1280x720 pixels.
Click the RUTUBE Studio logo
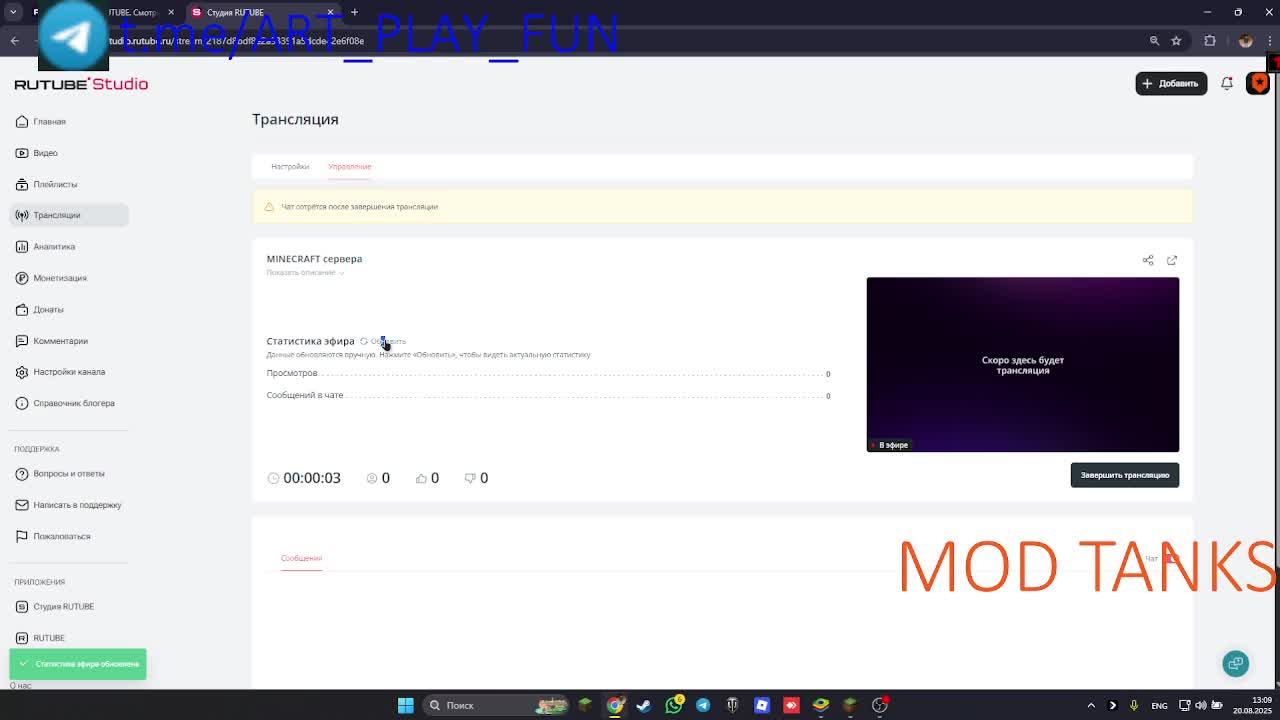click(81, 84)
